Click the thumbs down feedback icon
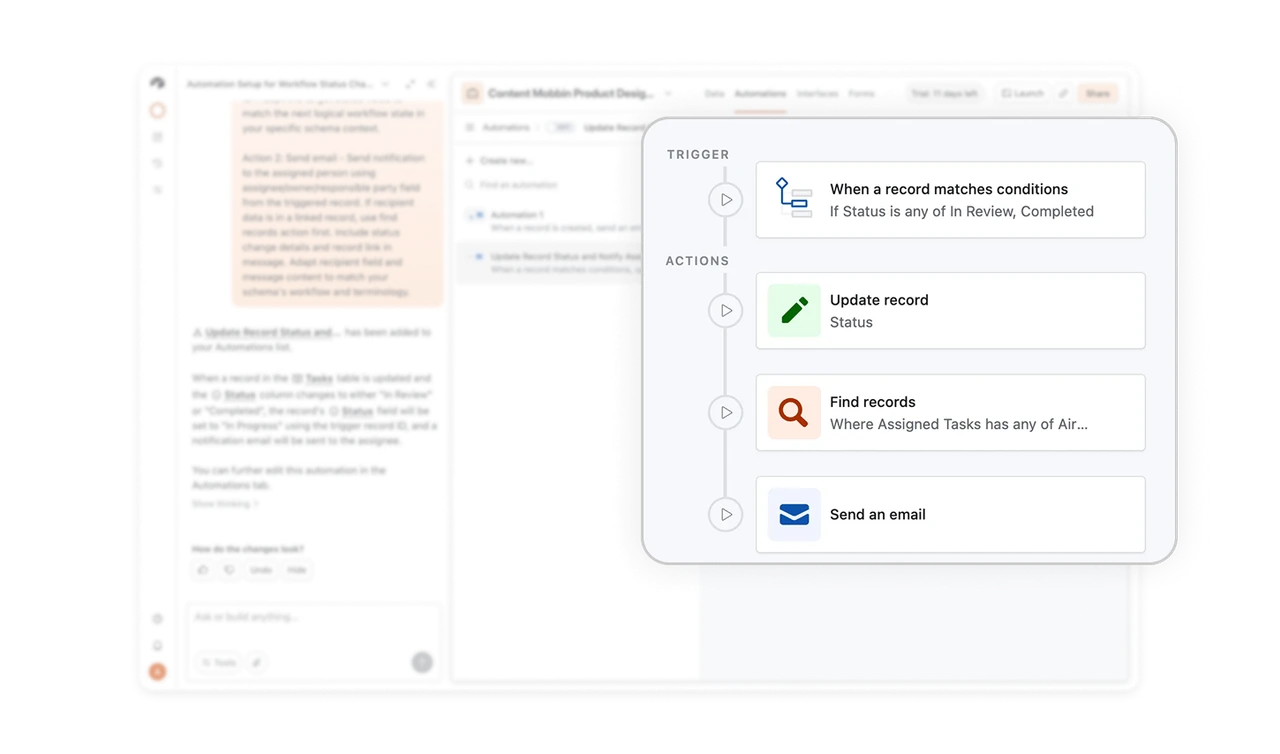Image resolution: width=1280 pixels, height=754 pixels. point(229,570)
